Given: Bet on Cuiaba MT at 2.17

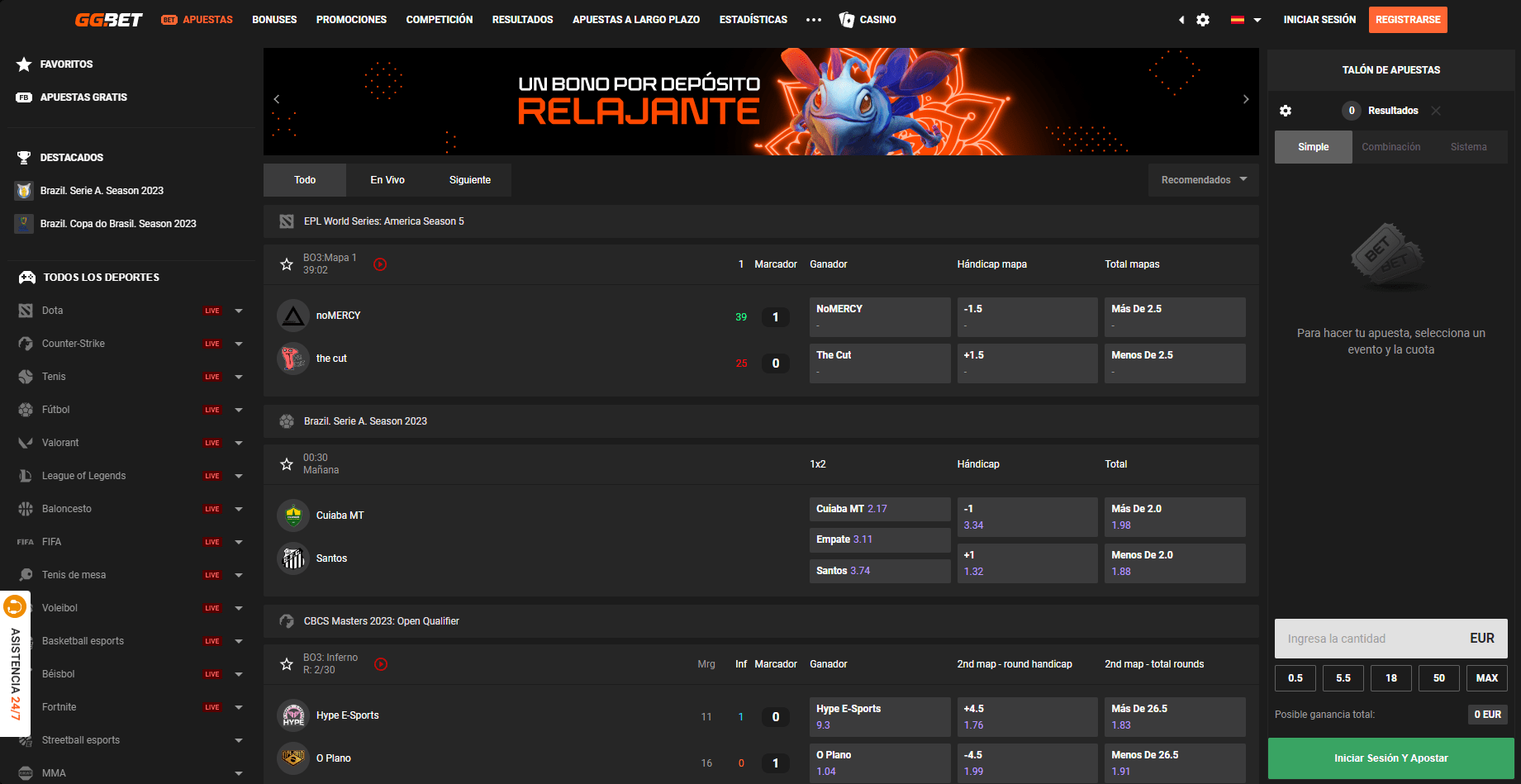Looking at the screenshot, I should (x=879, y=509).
